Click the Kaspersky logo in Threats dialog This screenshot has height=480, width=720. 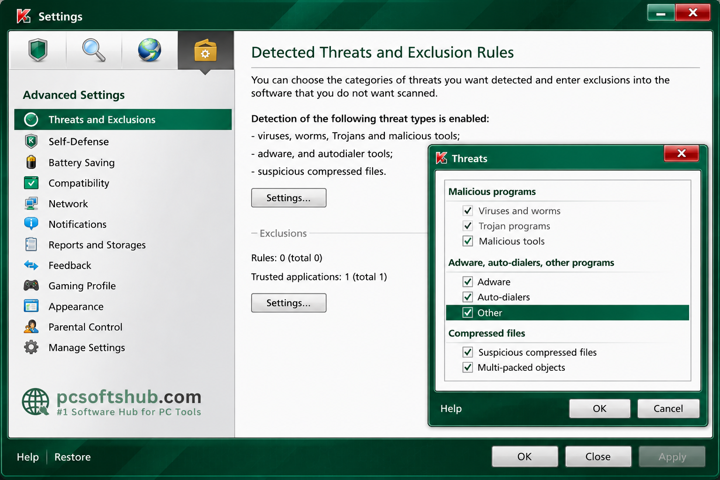tap(441, 158)
